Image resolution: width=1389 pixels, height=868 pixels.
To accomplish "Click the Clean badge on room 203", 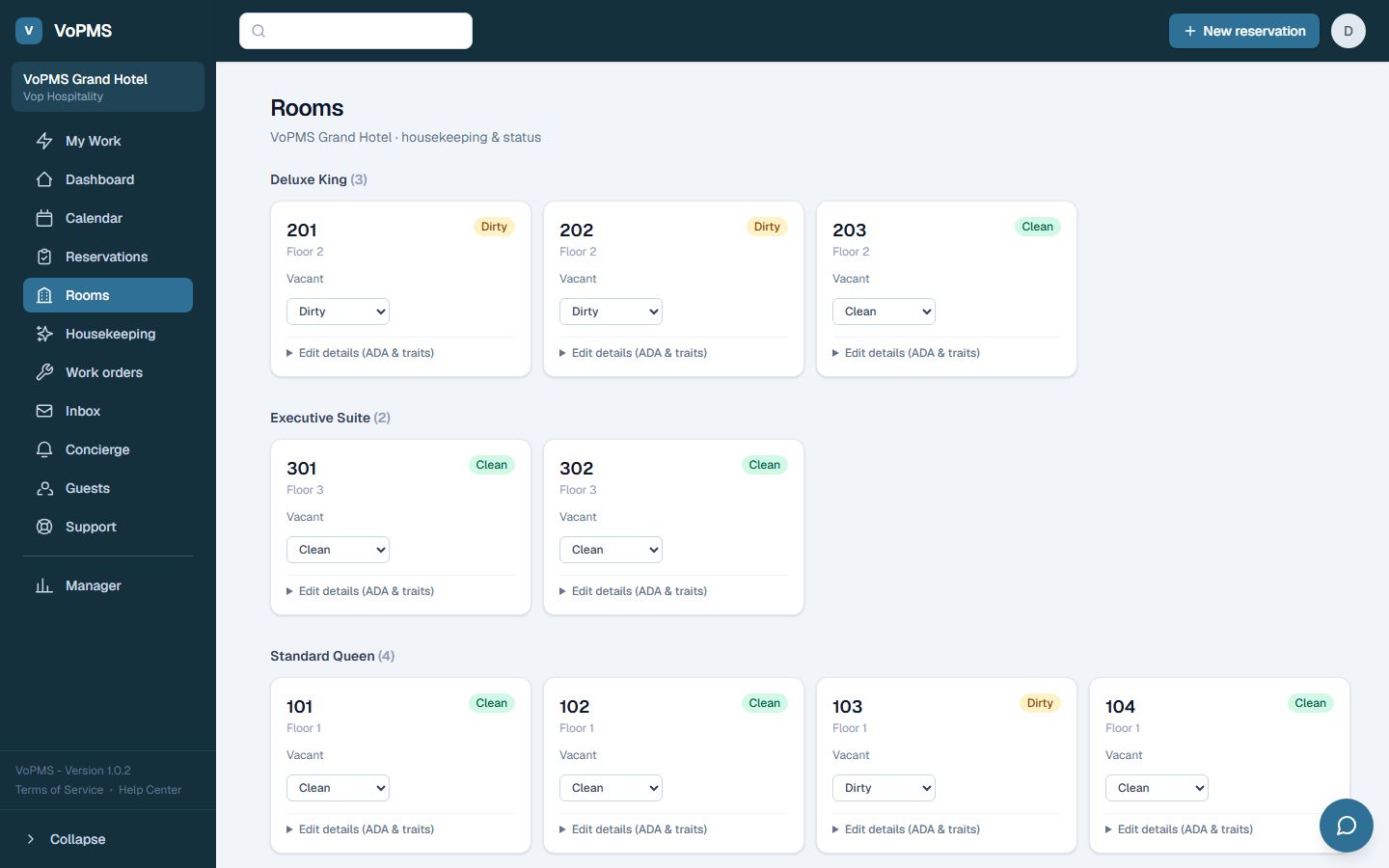I will [x=1038, y=227].
